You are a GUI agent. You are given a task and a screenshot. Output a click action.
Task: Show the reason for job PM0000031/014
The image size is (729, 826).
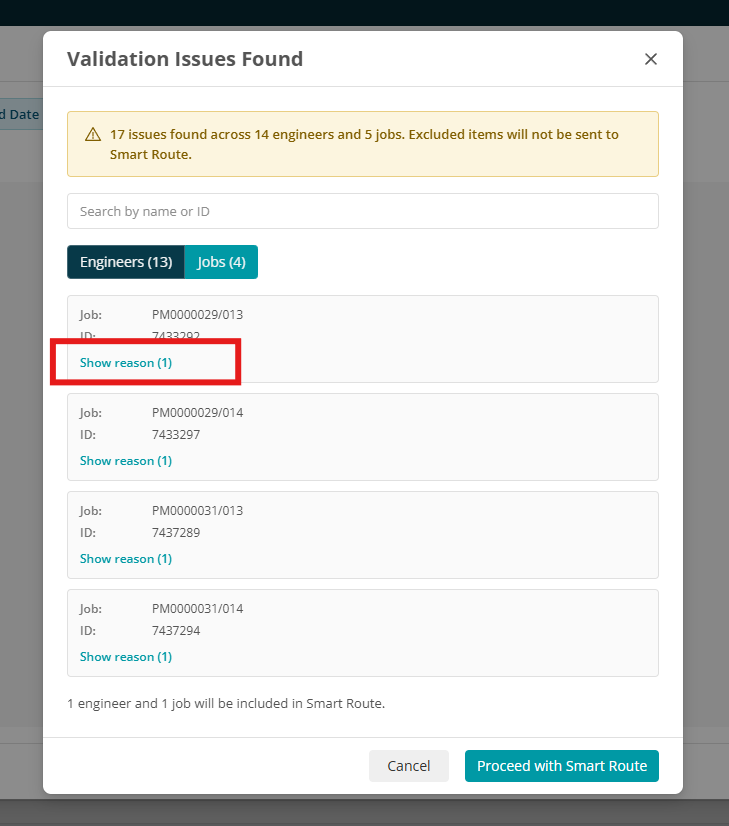pos(126,656)
